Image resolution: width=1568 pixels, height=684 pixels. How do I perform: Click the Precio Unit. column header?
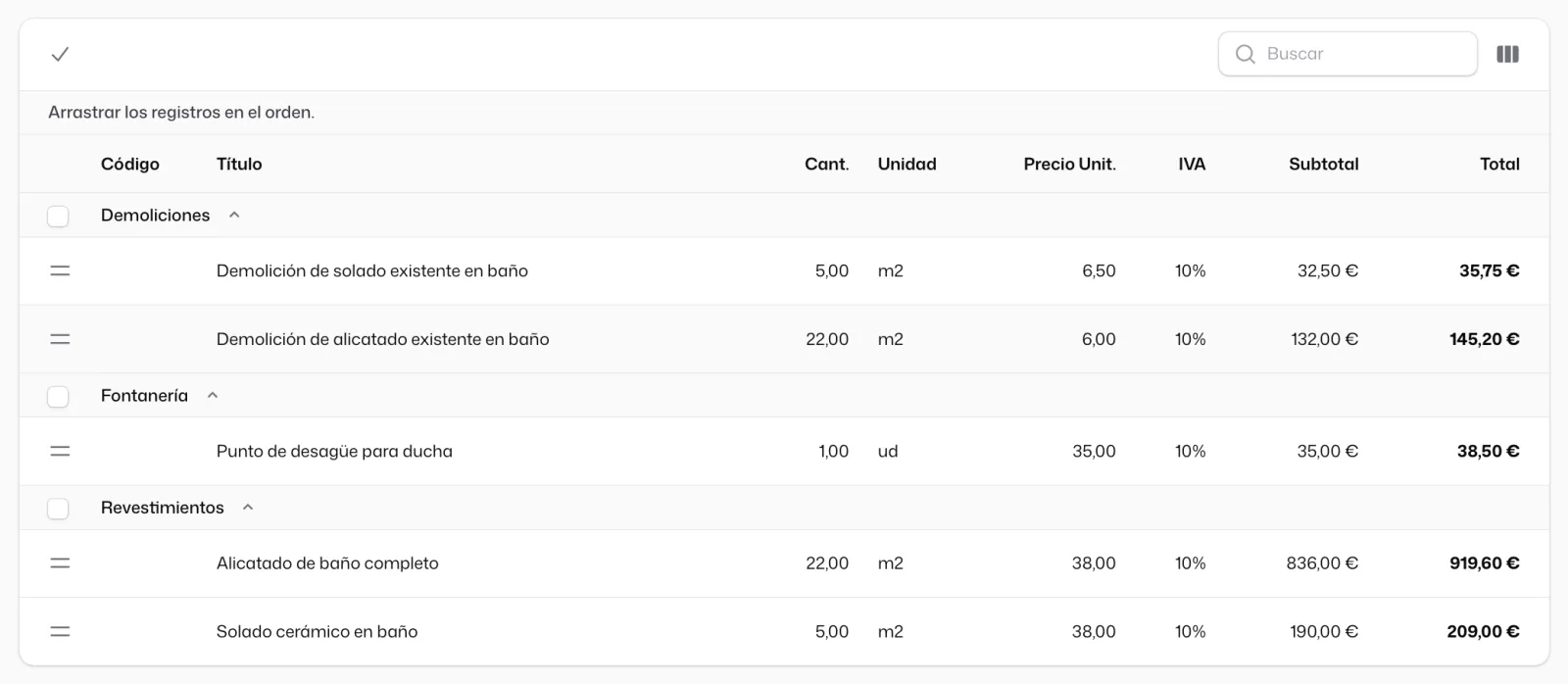pyautogui.click(x=1069, y=164)
